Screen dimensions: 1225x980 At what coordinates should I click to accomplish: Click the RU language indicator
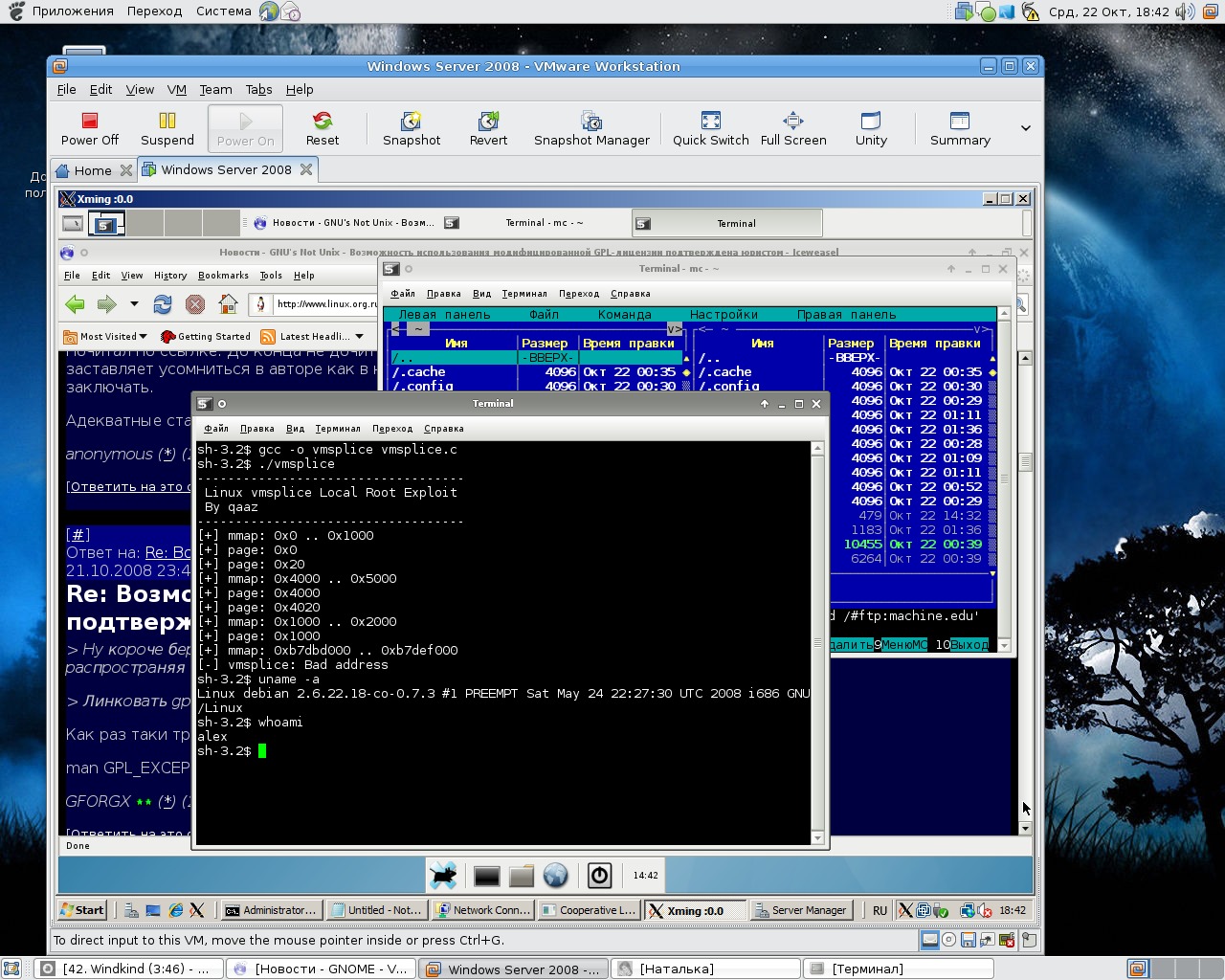coord(880,910)
